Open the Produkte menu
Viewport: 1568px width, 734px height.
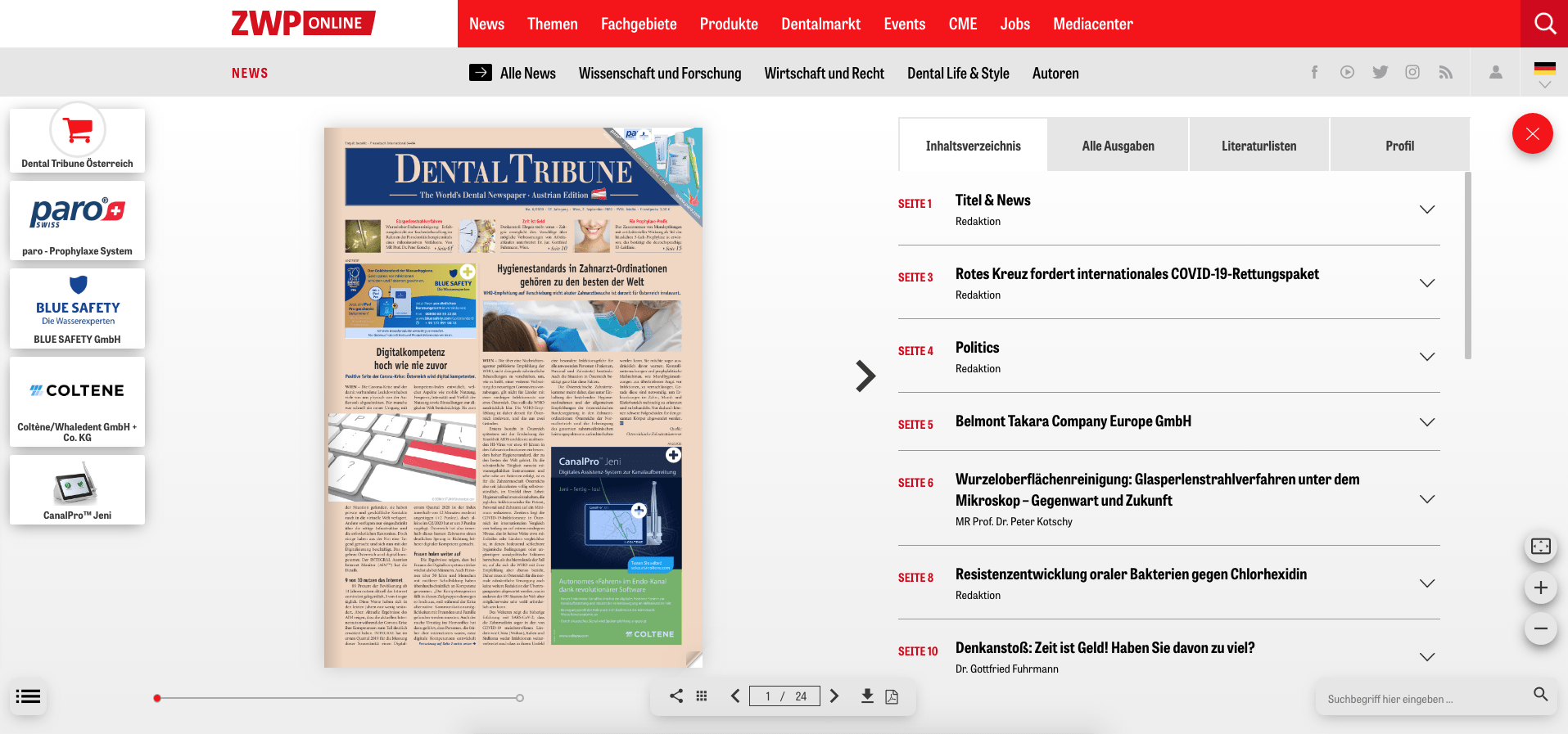729,24
